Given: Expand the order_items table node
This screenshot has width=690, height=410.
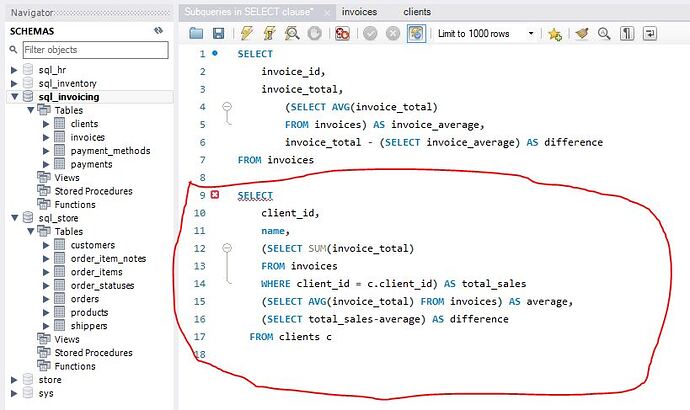Looking at the screenshot, I should tap(46, 272).
